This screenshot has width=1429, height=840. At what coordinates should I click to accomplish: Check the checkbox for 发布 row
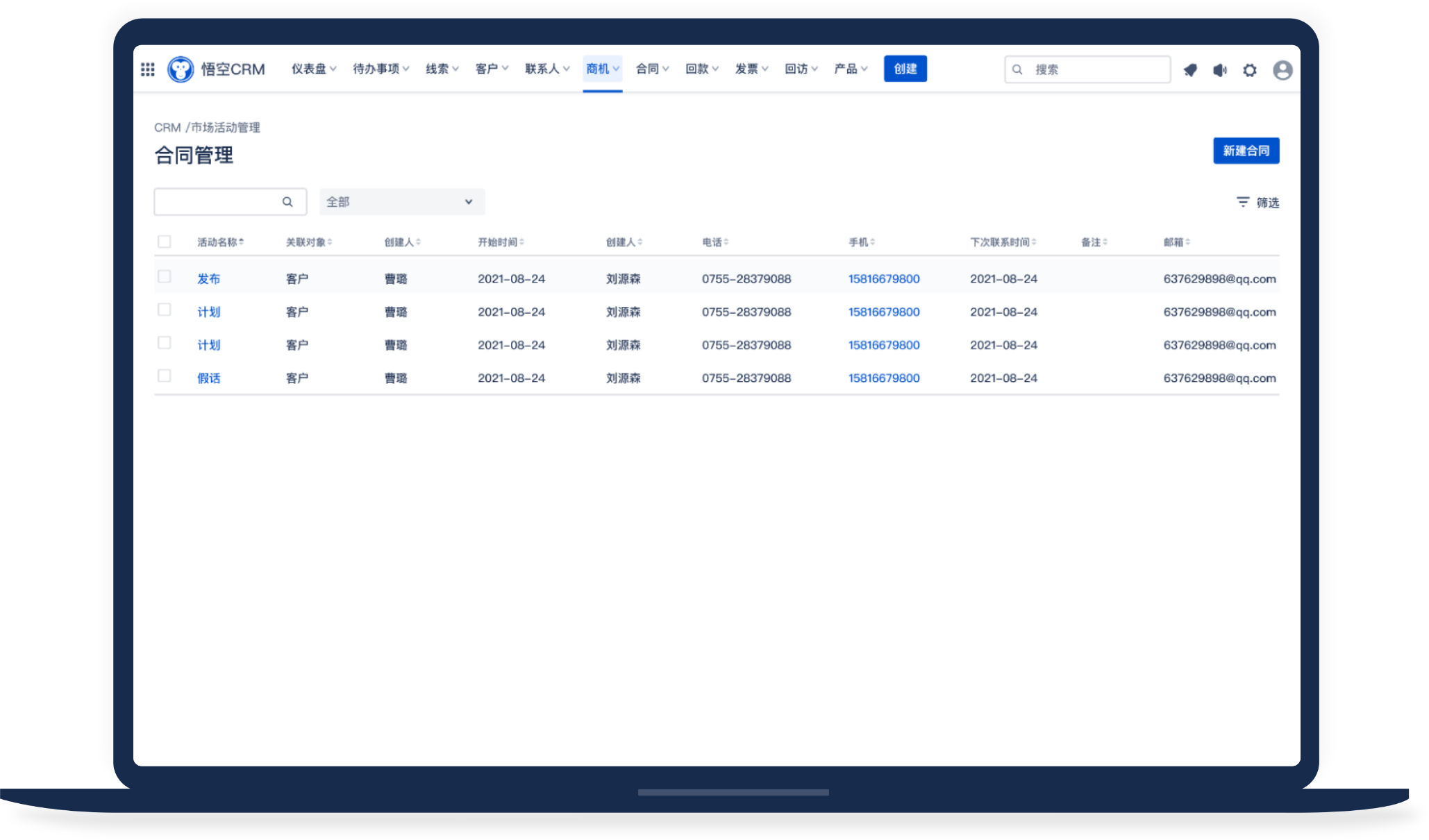pos(165,276)
